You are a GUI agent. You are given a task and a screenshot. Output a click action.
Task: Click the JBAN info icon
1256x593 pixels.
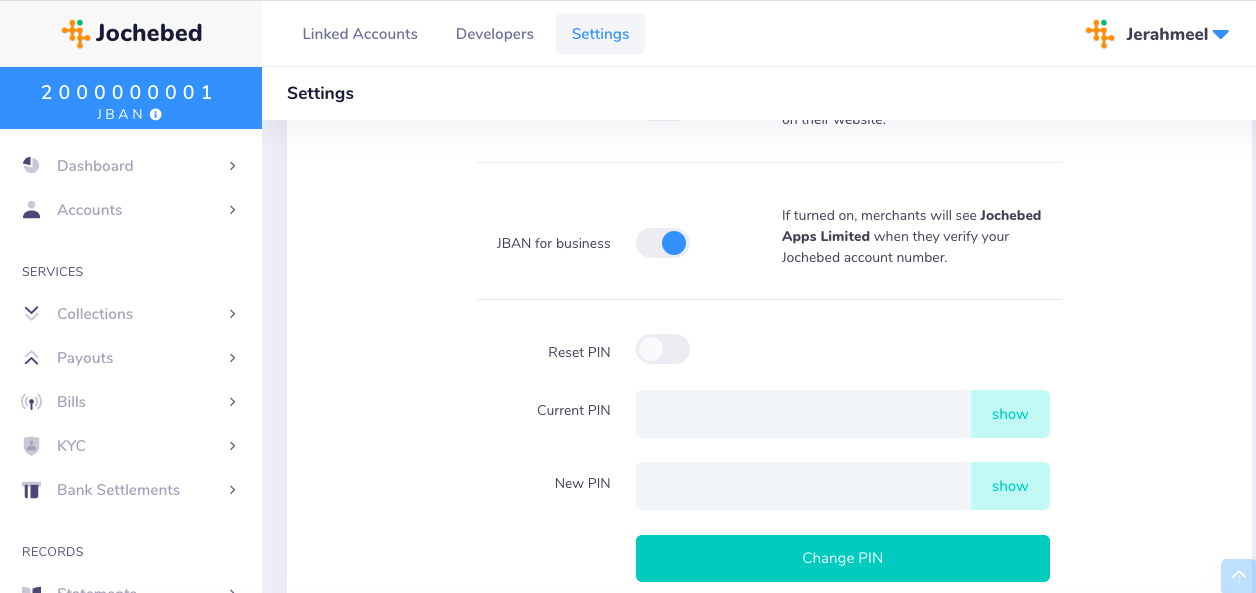click(x=155, y=114)
